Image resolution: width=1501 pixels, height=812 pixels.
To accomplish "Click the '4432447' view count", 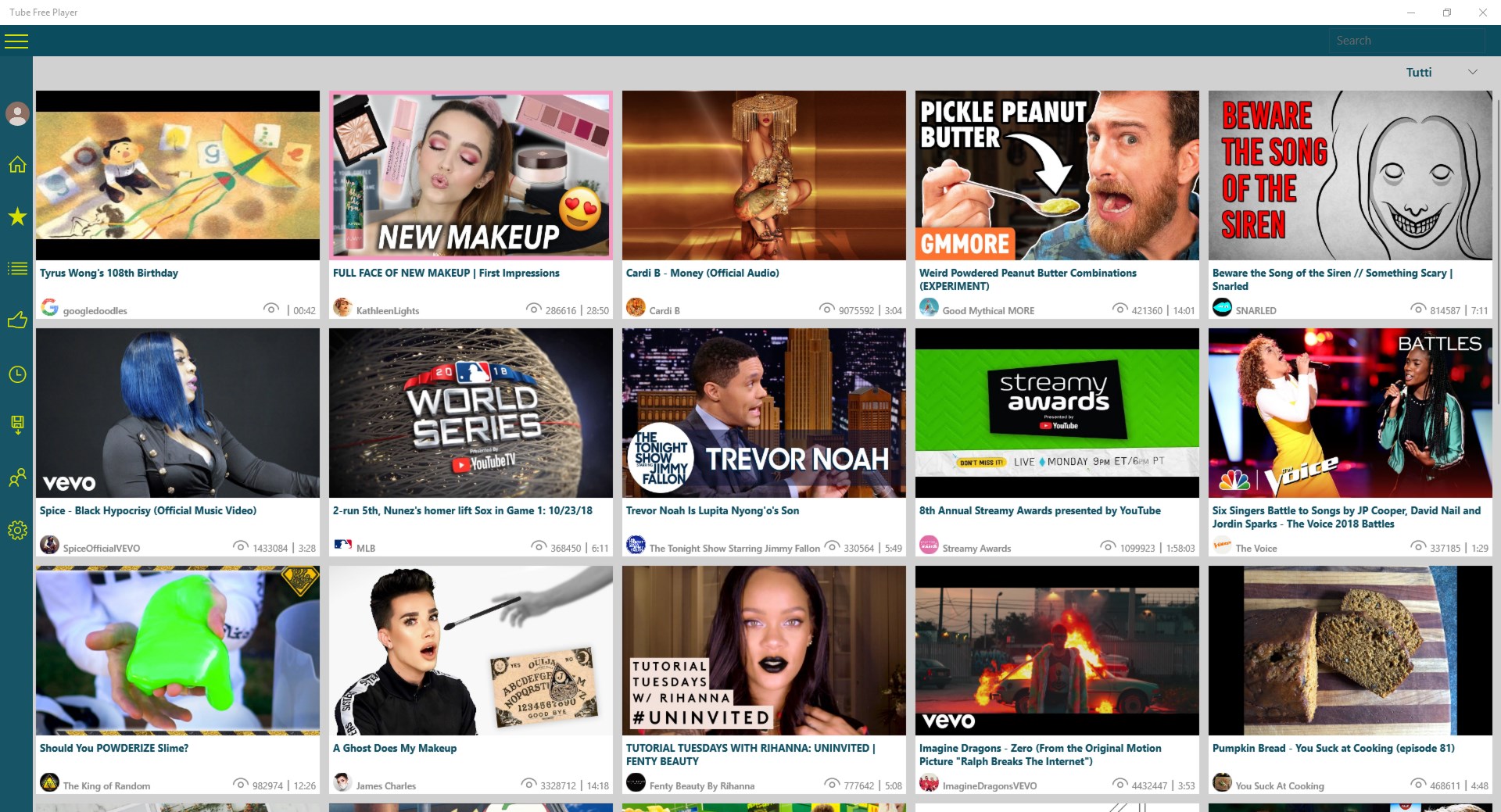I will (1149, 786).
